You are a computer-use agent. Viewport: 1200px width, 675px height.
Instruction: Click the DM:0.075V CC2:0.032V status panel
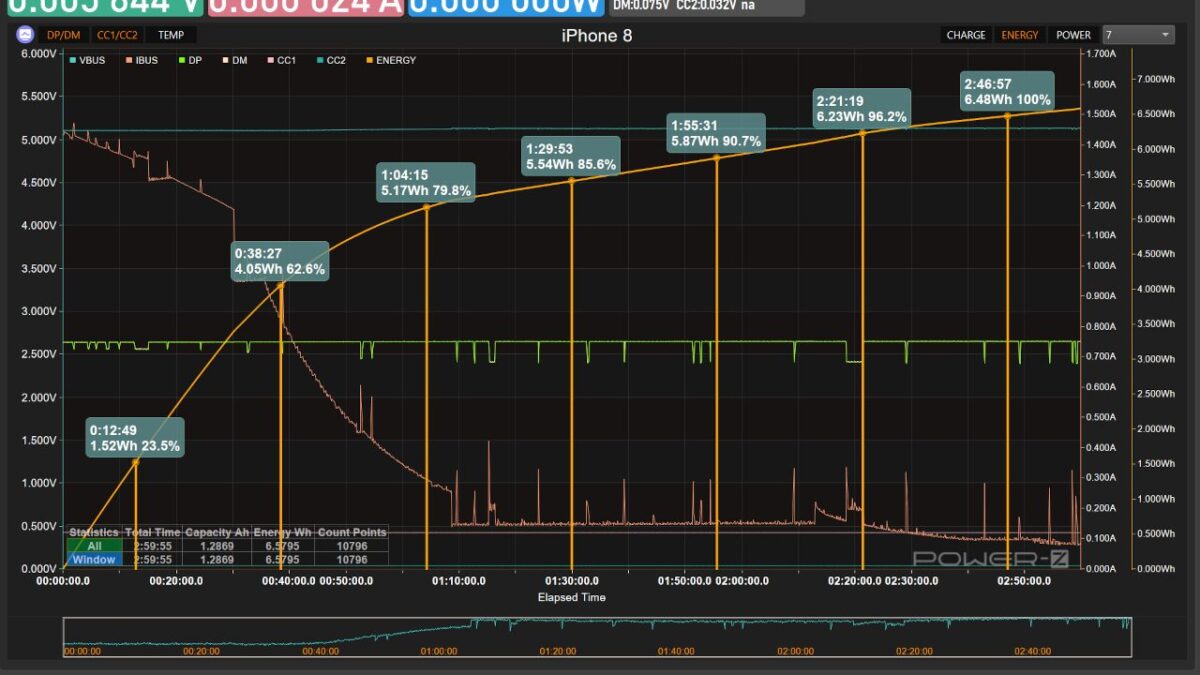coord(707,7)
